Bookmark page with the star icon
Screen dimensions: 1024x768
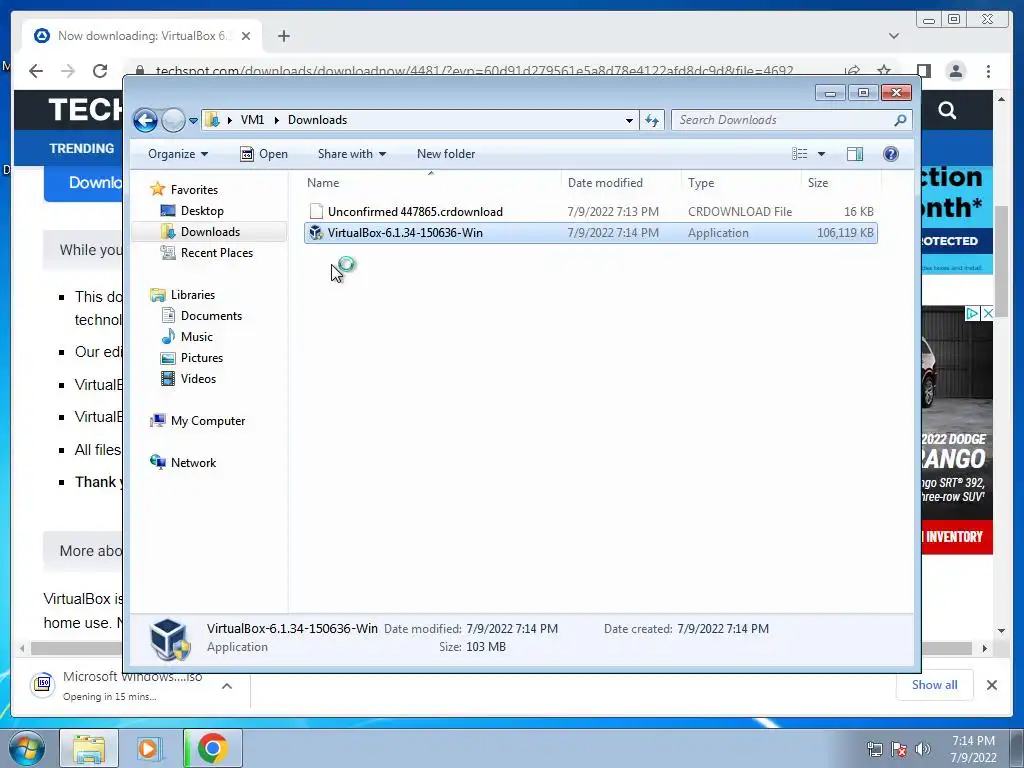pyautogui.click(x=884, y=71)
